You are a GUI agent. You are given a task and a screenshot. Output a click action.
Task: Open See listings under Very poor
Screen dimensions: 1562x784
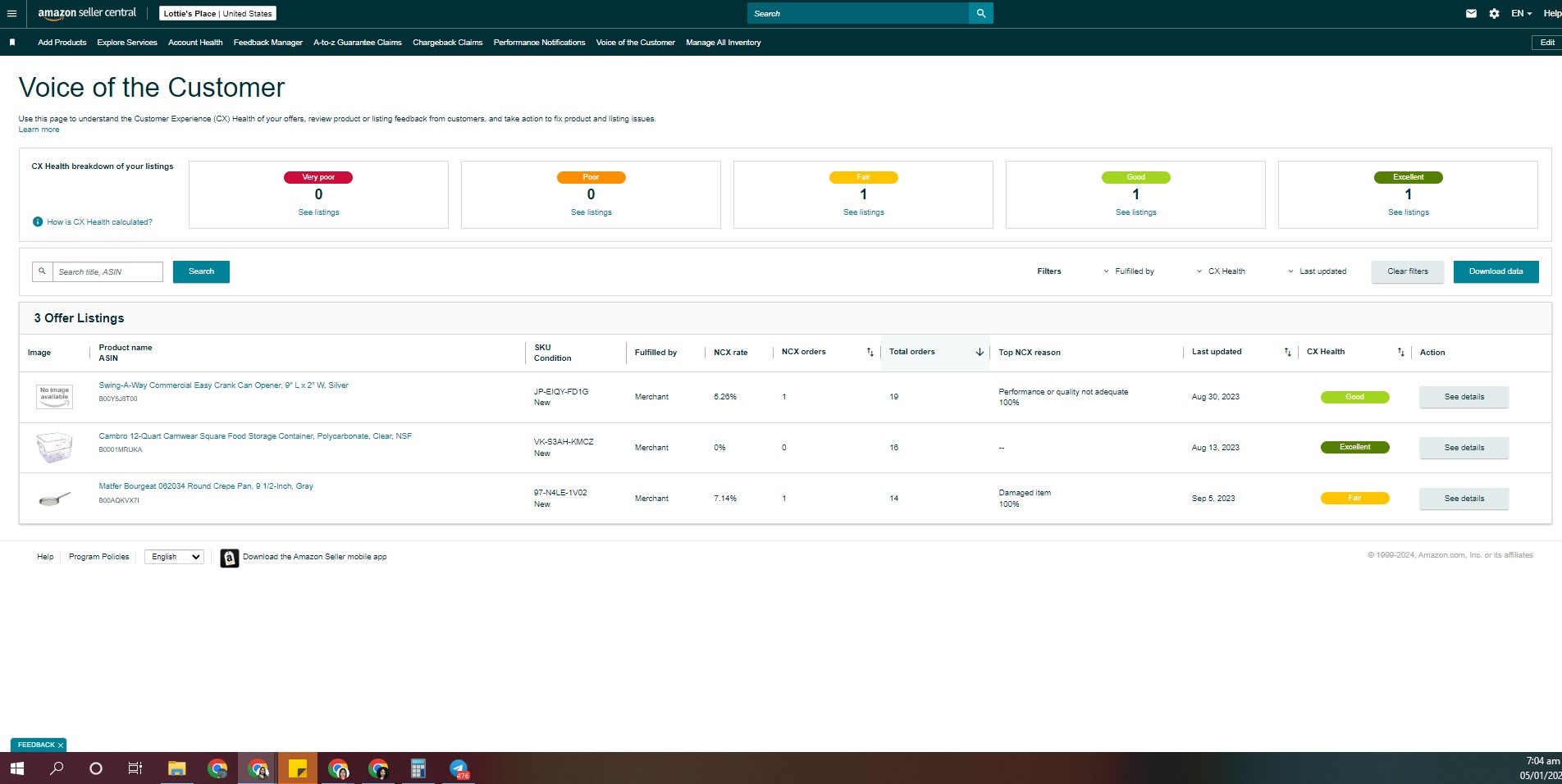click(318, 212)
